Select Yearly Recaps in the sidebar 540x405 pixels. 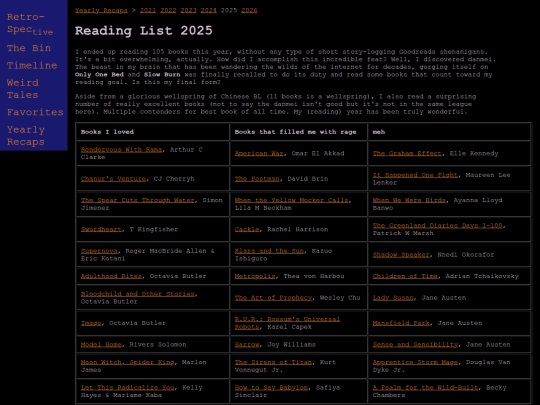26,136
